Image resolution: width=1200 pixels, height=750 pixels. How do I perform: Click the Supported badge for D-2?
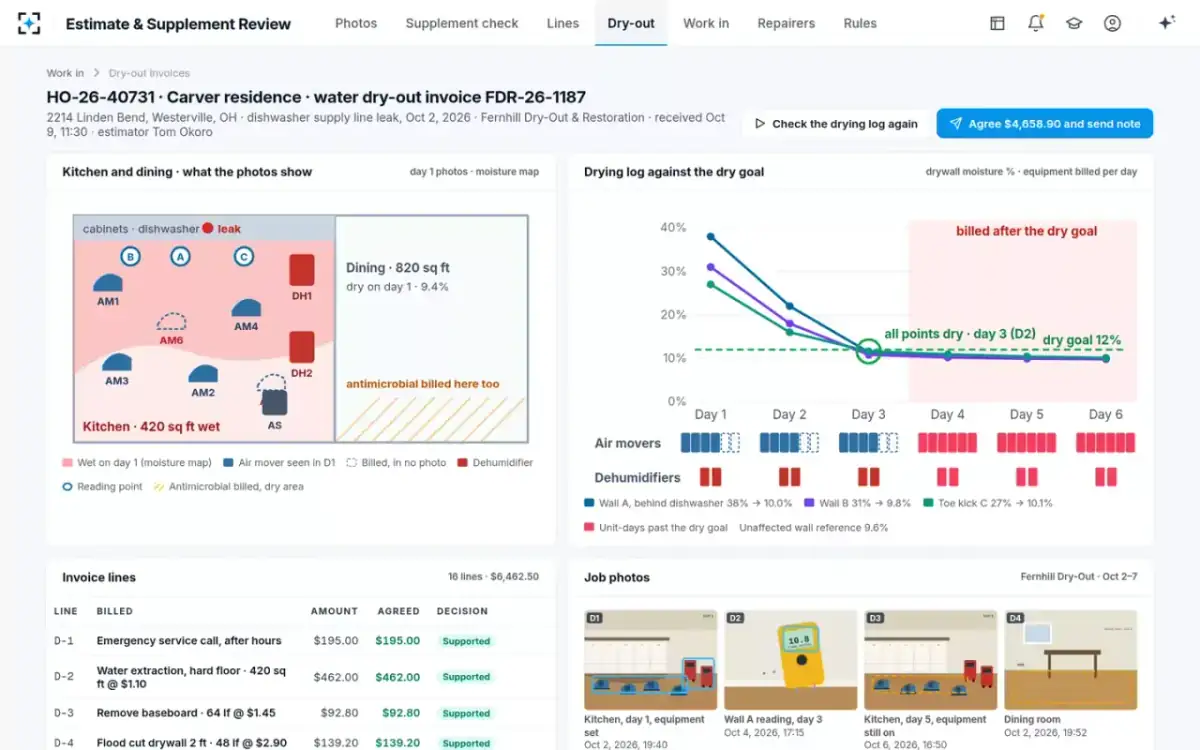(466, 677)
